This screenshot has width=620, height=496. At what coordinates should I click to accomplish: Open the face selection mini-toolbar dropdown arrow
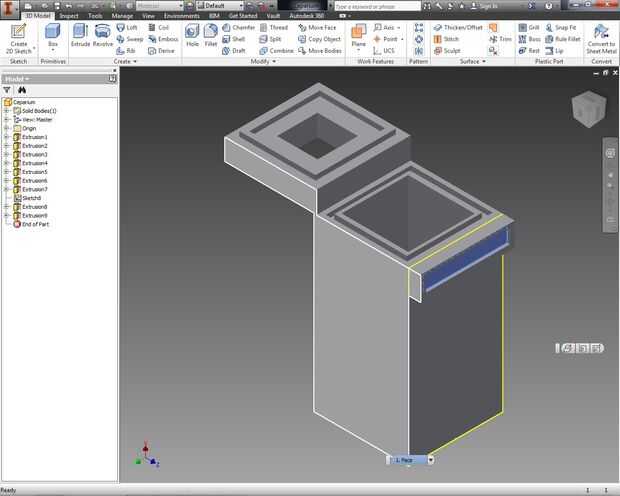pos(431,460)
